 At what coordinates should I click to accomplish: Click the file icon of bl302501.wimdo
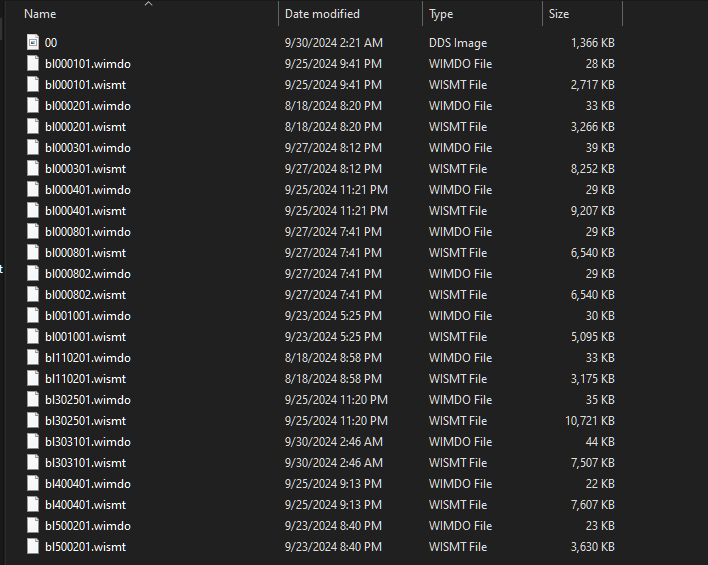pos(33,400)
